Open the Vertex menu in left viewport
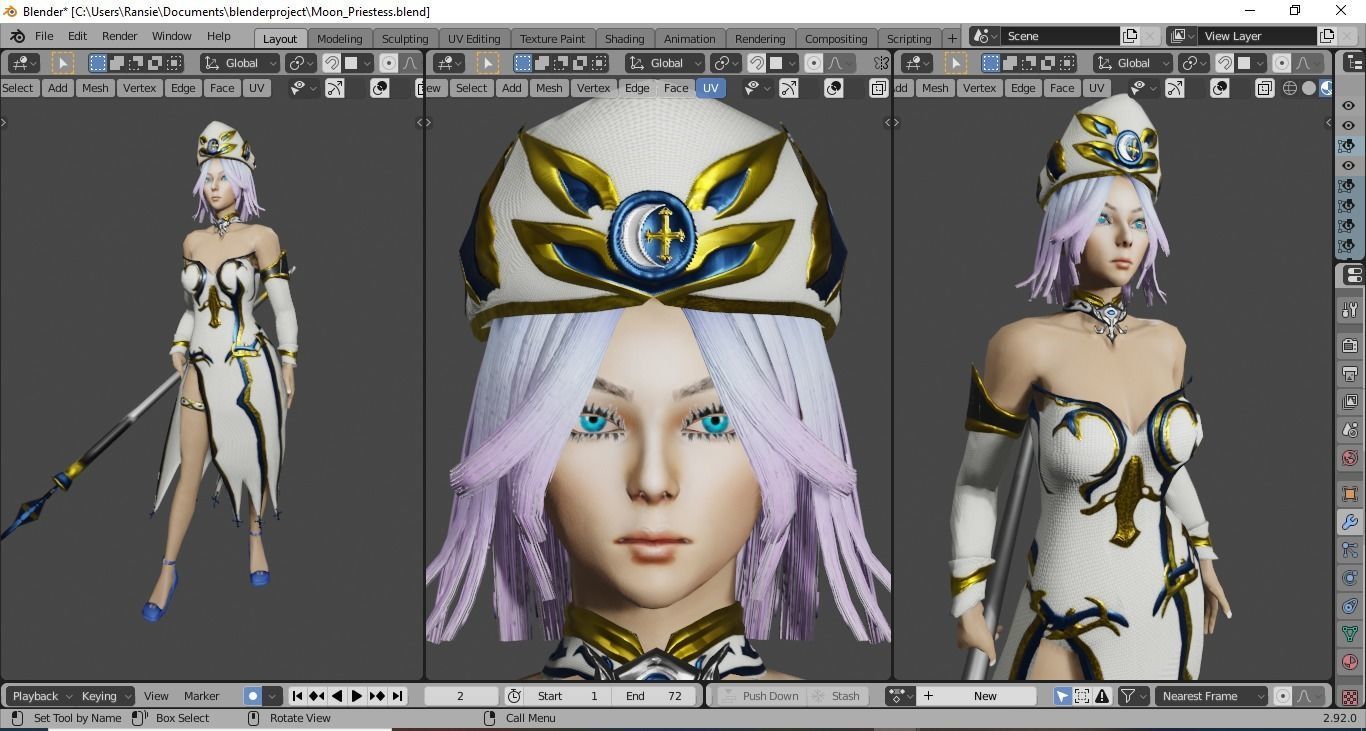This screenshot has height=731, width=1366. [139, 88]
